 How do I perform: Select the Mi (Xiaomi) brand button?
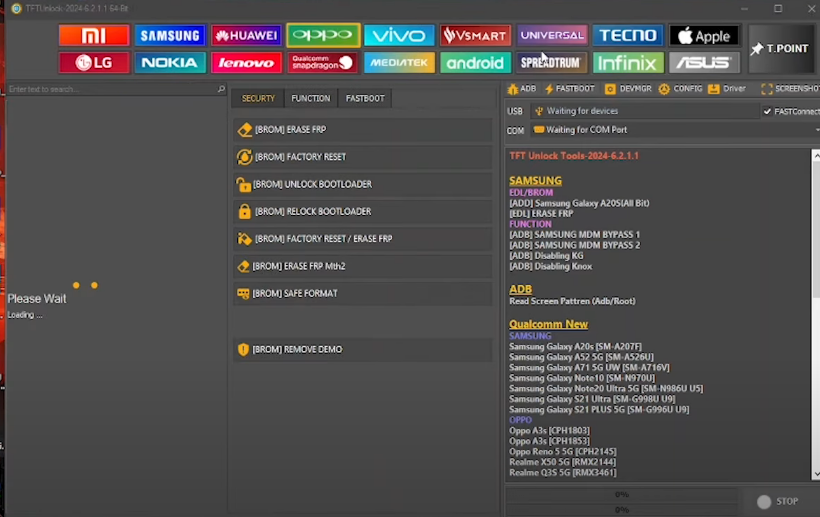94,36
